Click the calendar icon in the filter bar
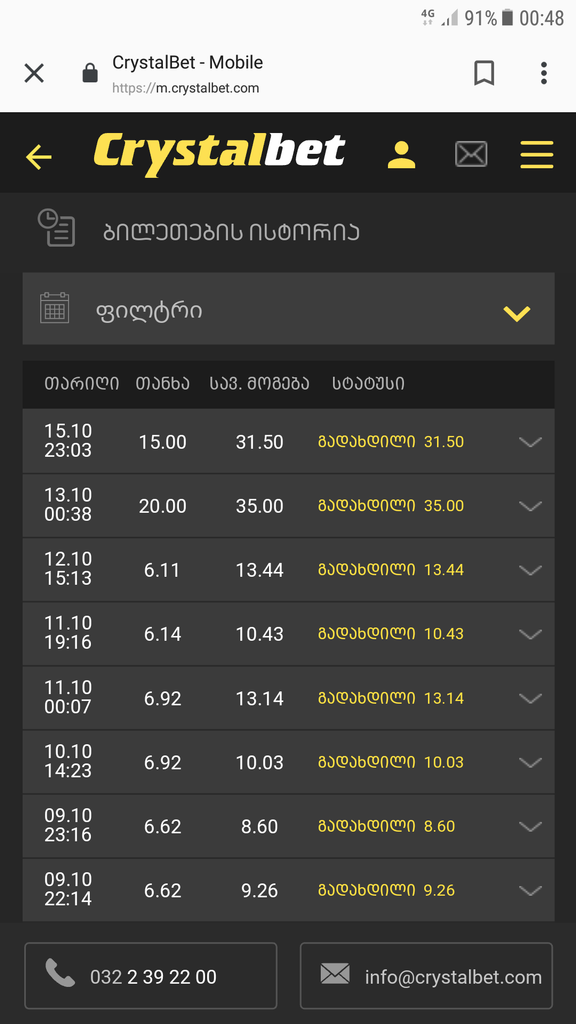 click(54, 308)
